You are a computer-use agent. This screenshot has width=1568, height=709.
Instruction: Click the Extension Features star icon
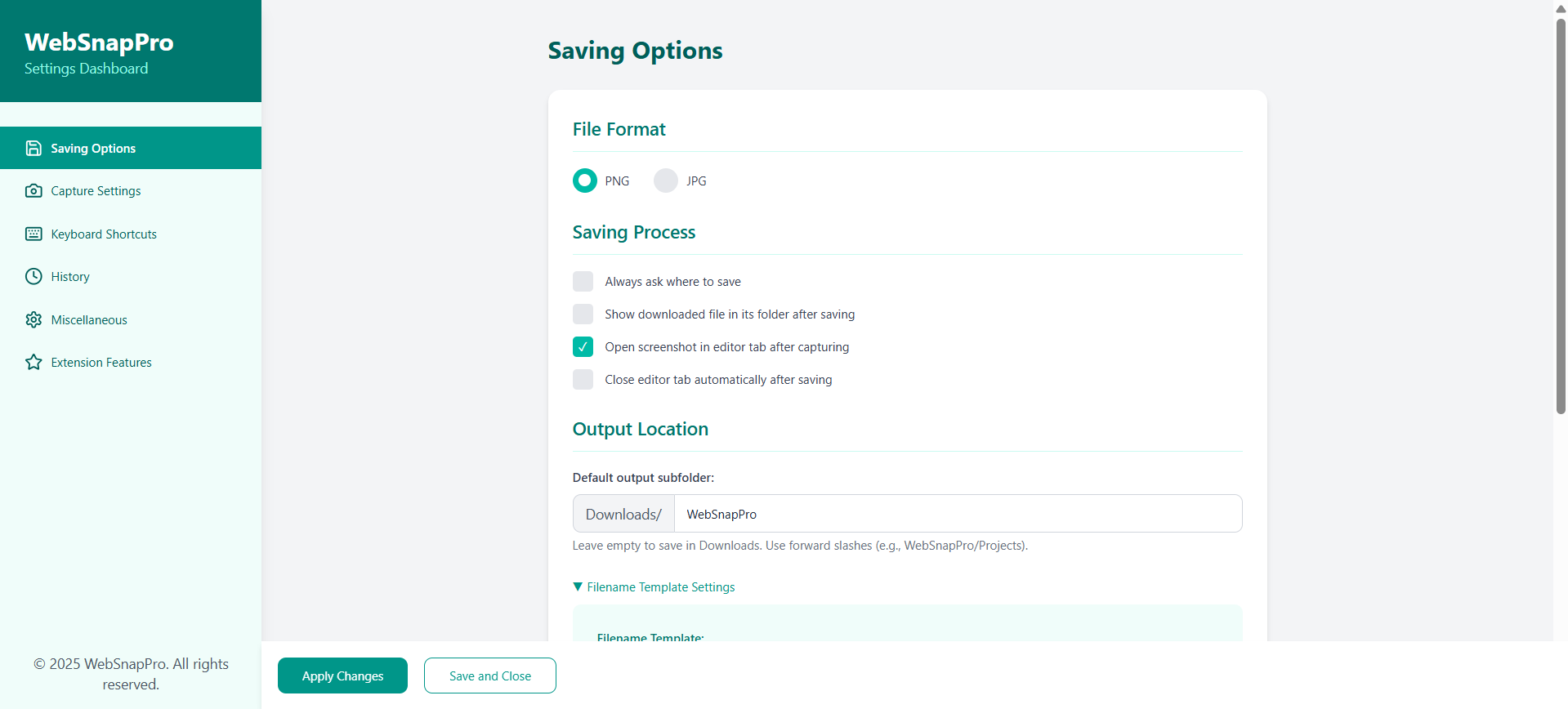pyautogui.click(x=34, y=363)
